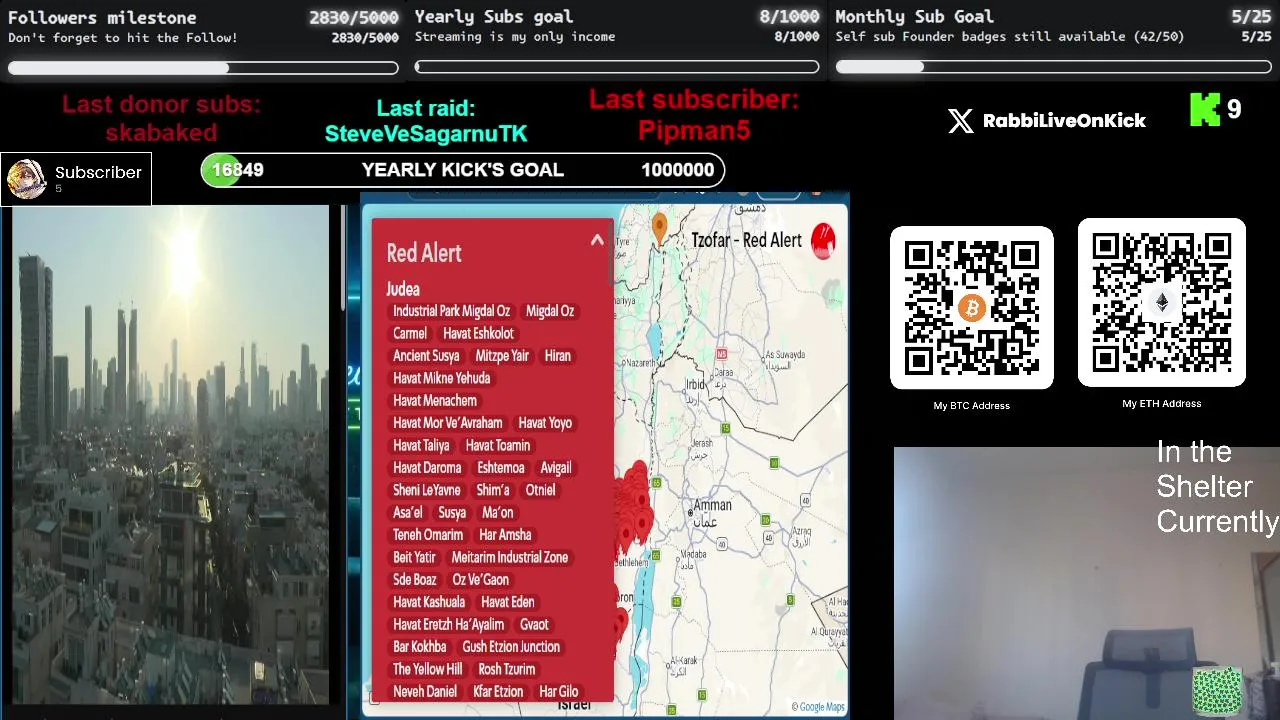The width and height of the screenshot is (1280, 720).
Task: Click the Oz Ve'Gaon tag
Action: point(481,580)
